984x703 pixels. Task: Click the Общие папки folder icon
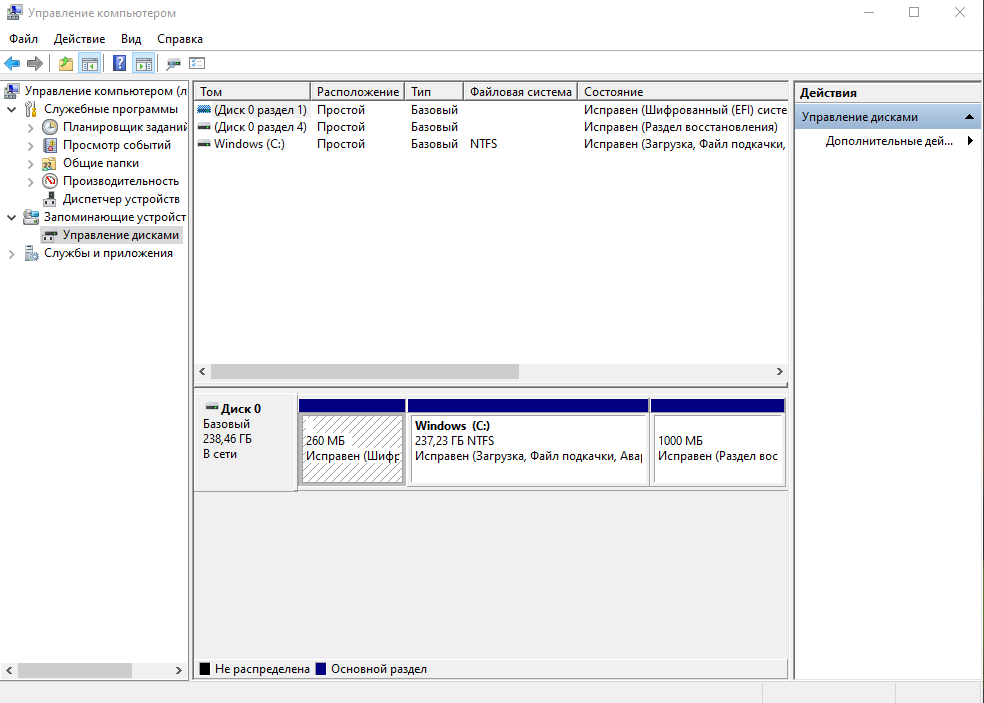(50, 163)
